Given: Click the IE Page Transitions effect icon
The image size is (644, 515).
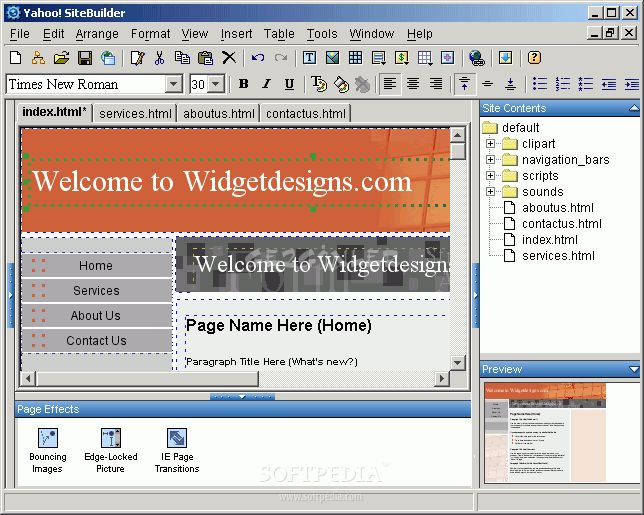Looking at the screenshot, I should [x=177, y=438].
